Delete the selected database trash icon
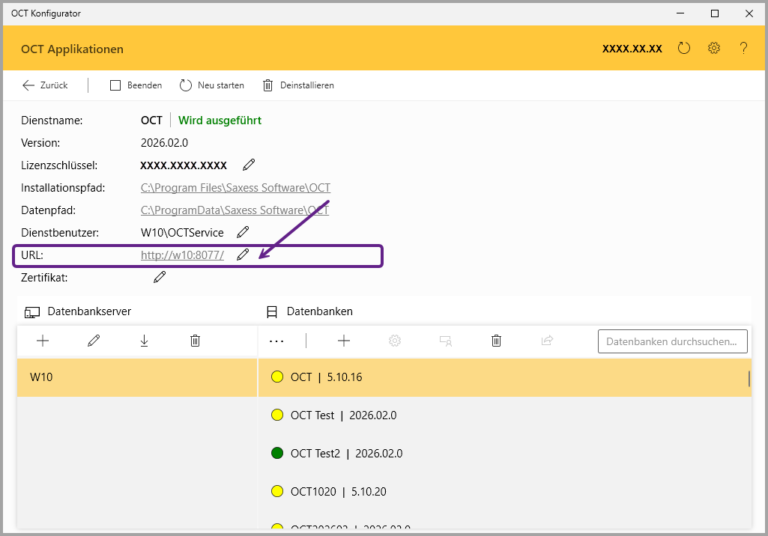768x536 pixels. click(x=496, y=341)
